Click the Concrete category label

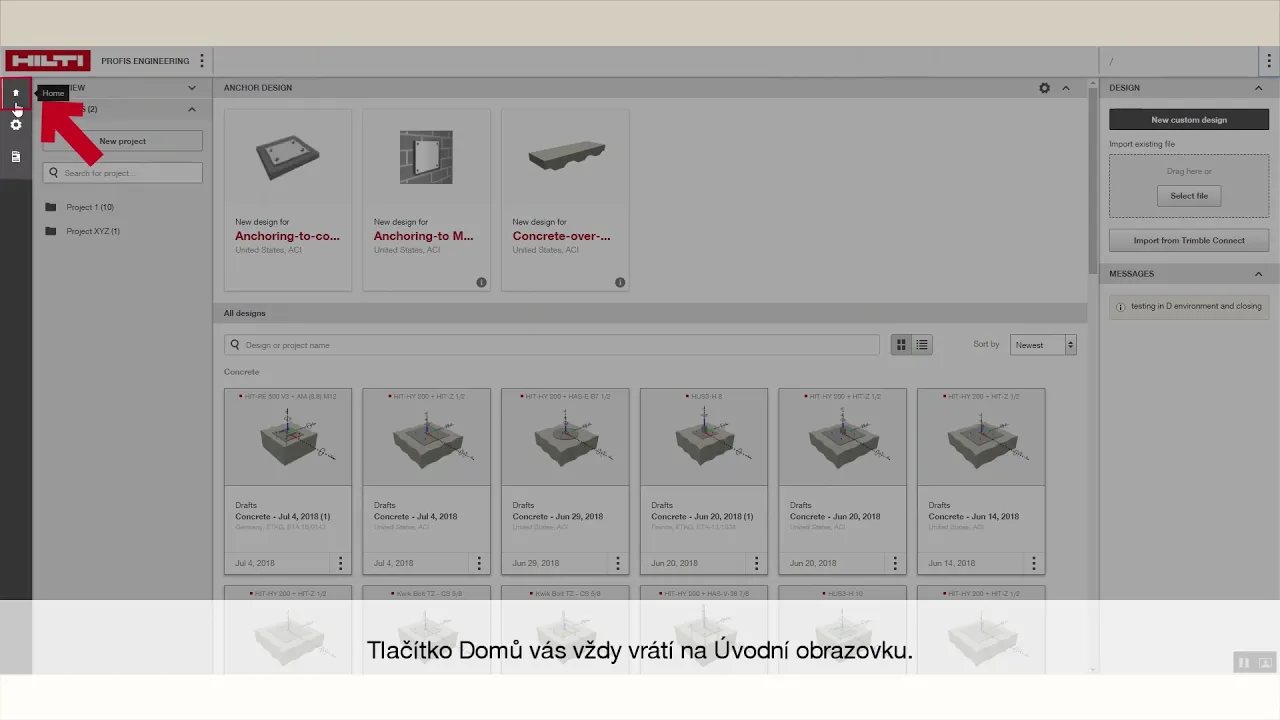click(242, 372)
